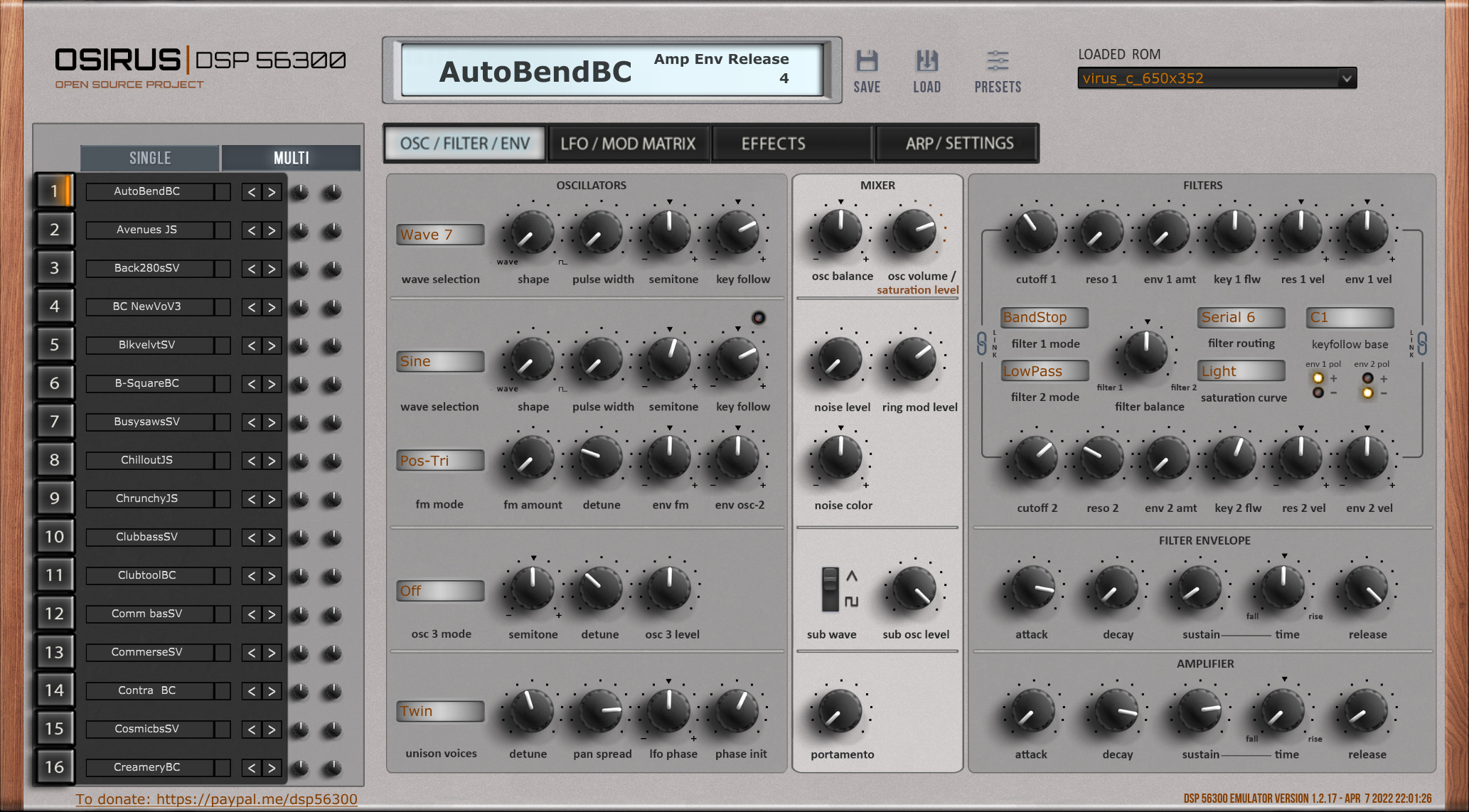Click next preset arrow for AutoBendBC

pos(272,192)
